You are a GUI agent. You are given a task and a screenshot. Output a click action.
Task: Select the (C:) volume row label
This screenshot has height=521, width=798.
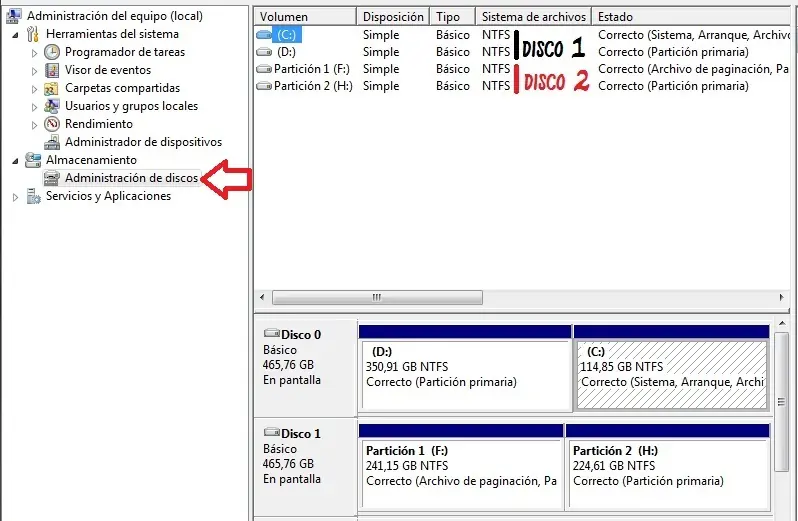click(x=287, y=35)
